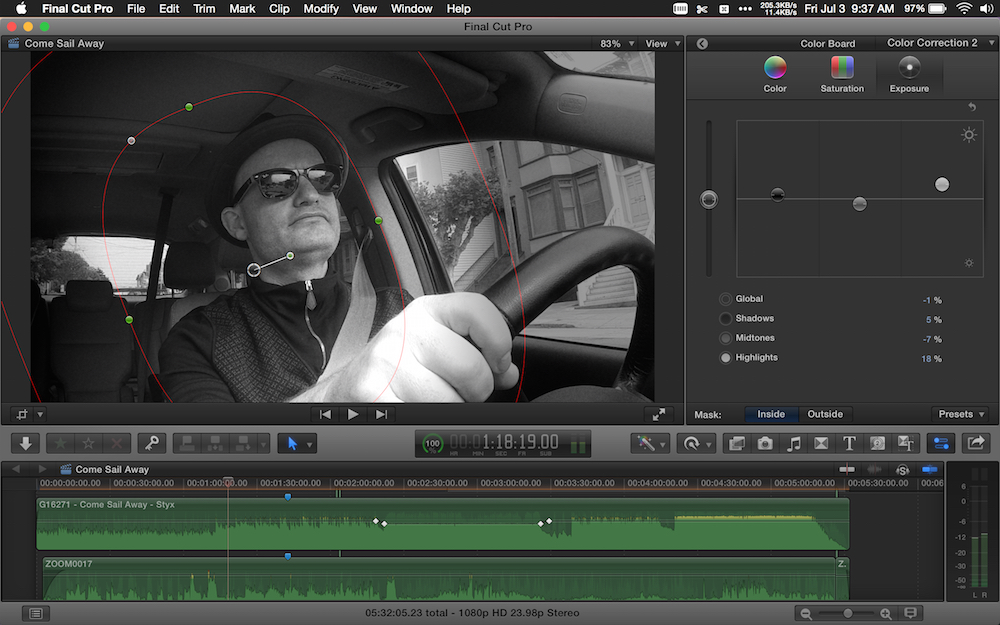Set mask to Inside
Screen dimensions: 1000x625
(771, 414)
